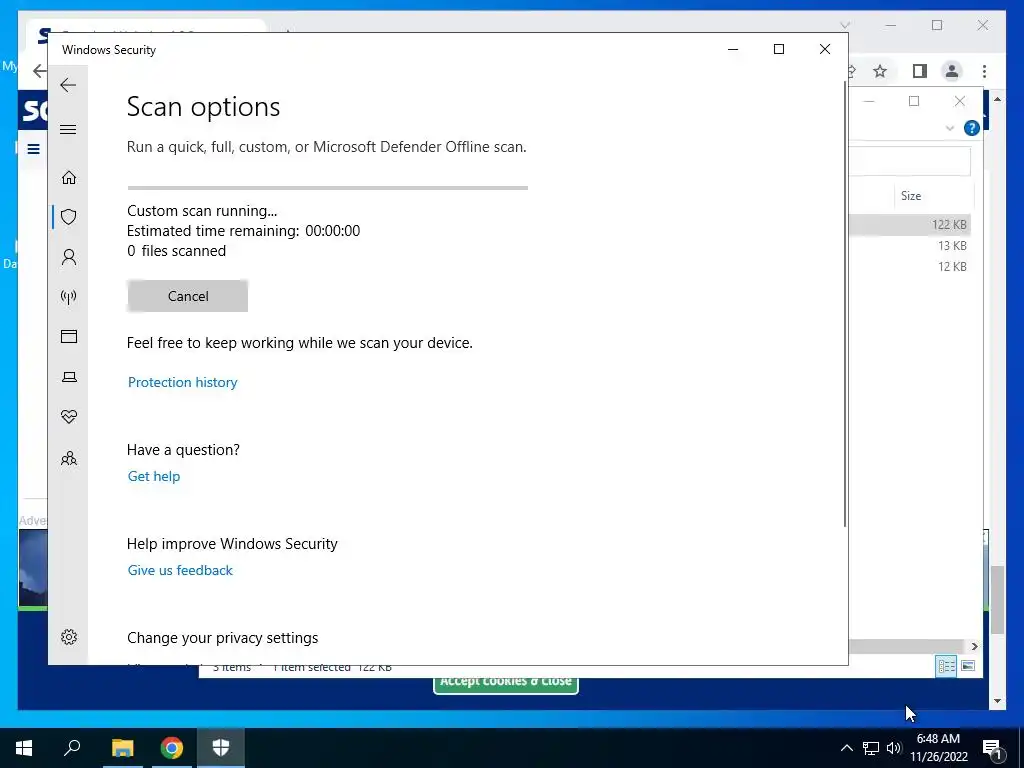Select Virus & threat protection shield icon
This screenshot has height=768, width=1024.
tap(69, 217)
